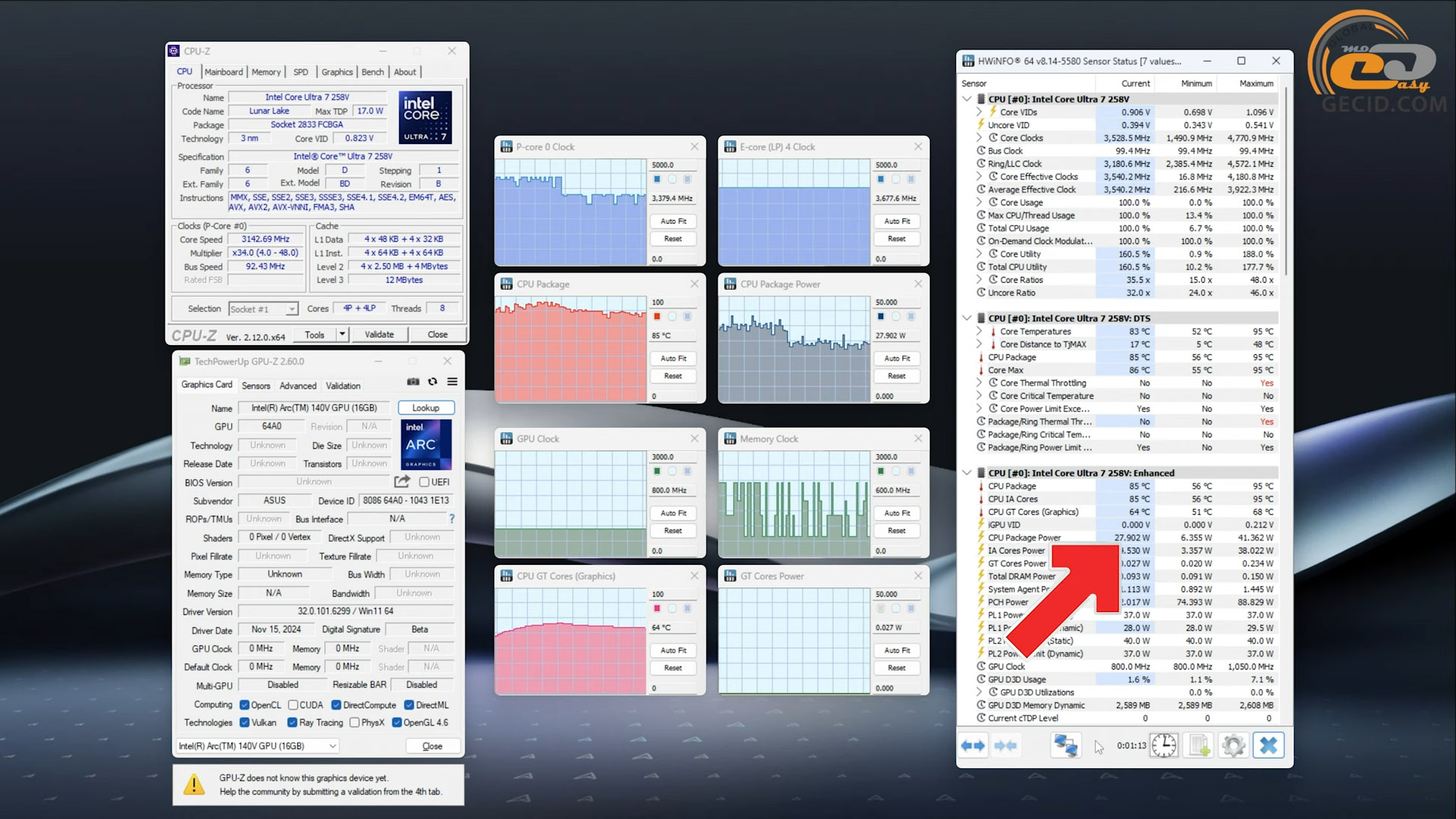Screen dimensions: 1456x819
Task: Open HWiNFO sensor settings gear icon
Action: (x=1234, y=745)
